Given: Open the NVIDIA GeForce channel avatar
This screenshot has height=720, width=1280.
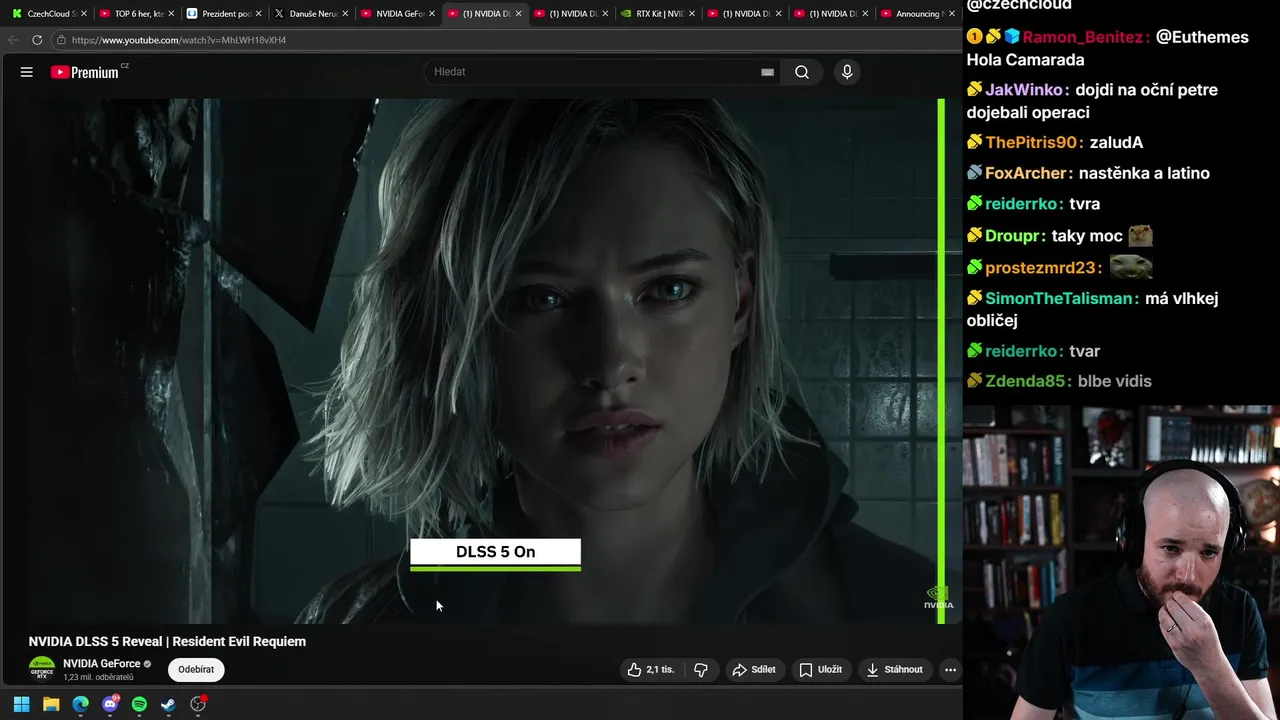Looking at the screenshot, I should pyautogui.click(x=42, y=669).
